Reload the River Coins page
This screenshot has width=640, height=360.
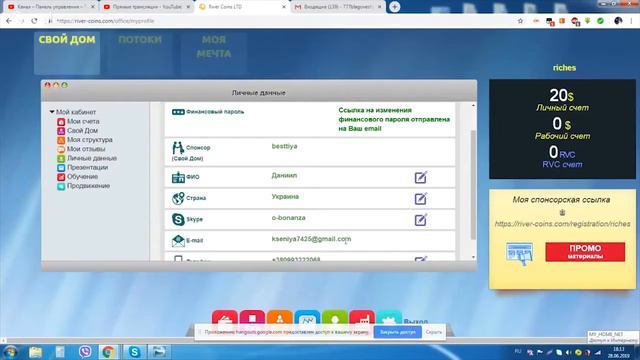click(x=34, y=21)
